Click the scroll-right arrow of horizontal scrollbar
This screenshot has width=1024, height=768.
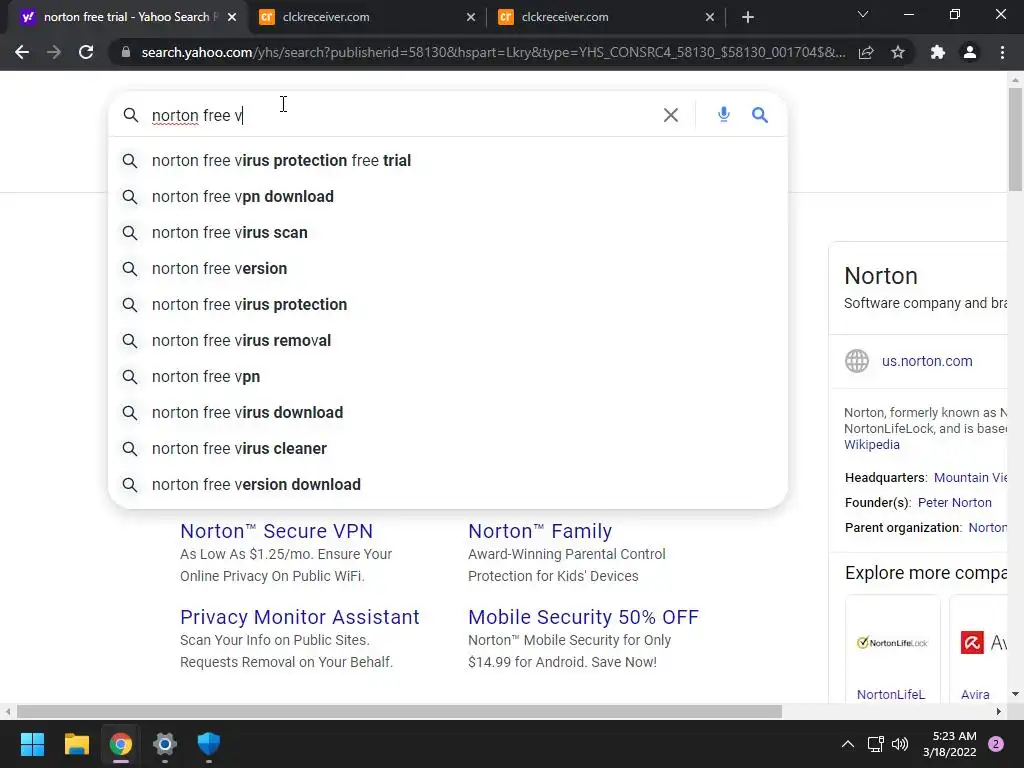point(999,711)
